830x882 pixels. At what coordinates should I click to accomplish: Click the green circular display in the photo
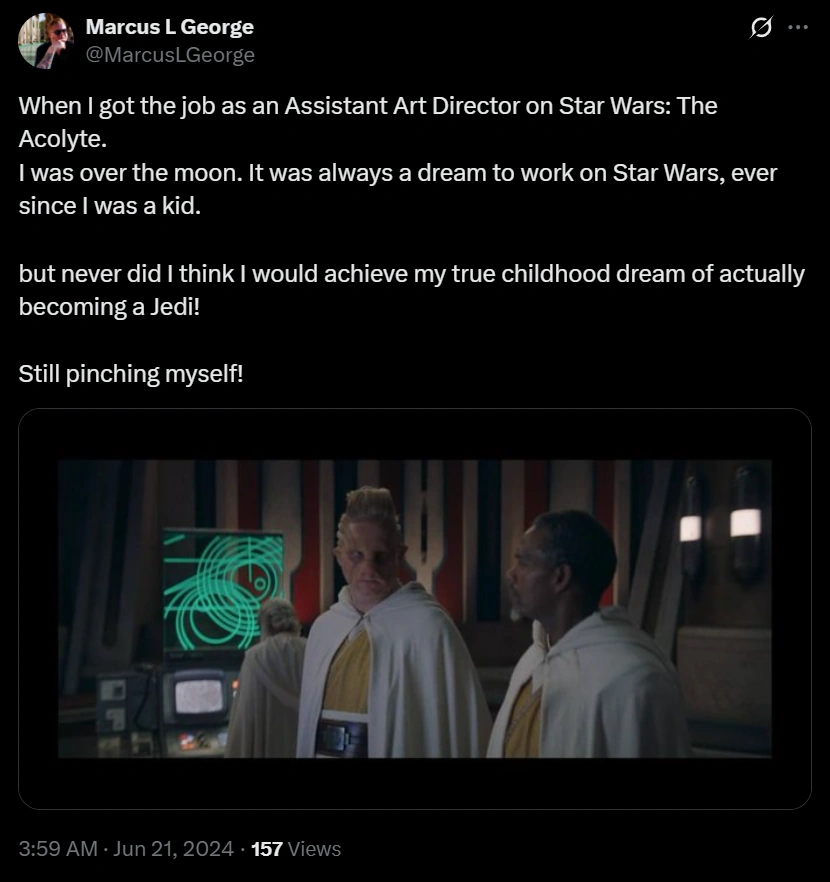(x=223, y=591)
